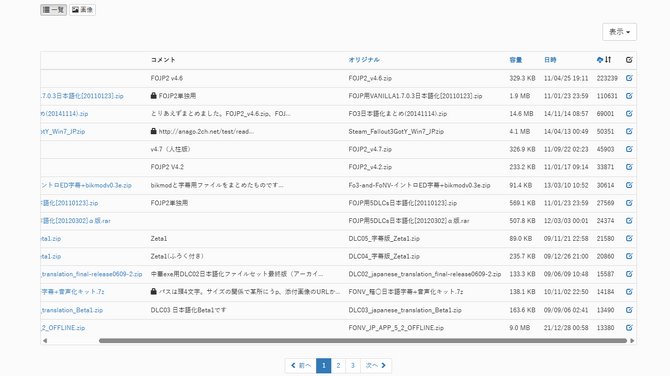Select the comment 'DLC03 日本語化Beta1です'
This screenshot has width=670, height=376.
pyautogui.click(x=188, y=310)
